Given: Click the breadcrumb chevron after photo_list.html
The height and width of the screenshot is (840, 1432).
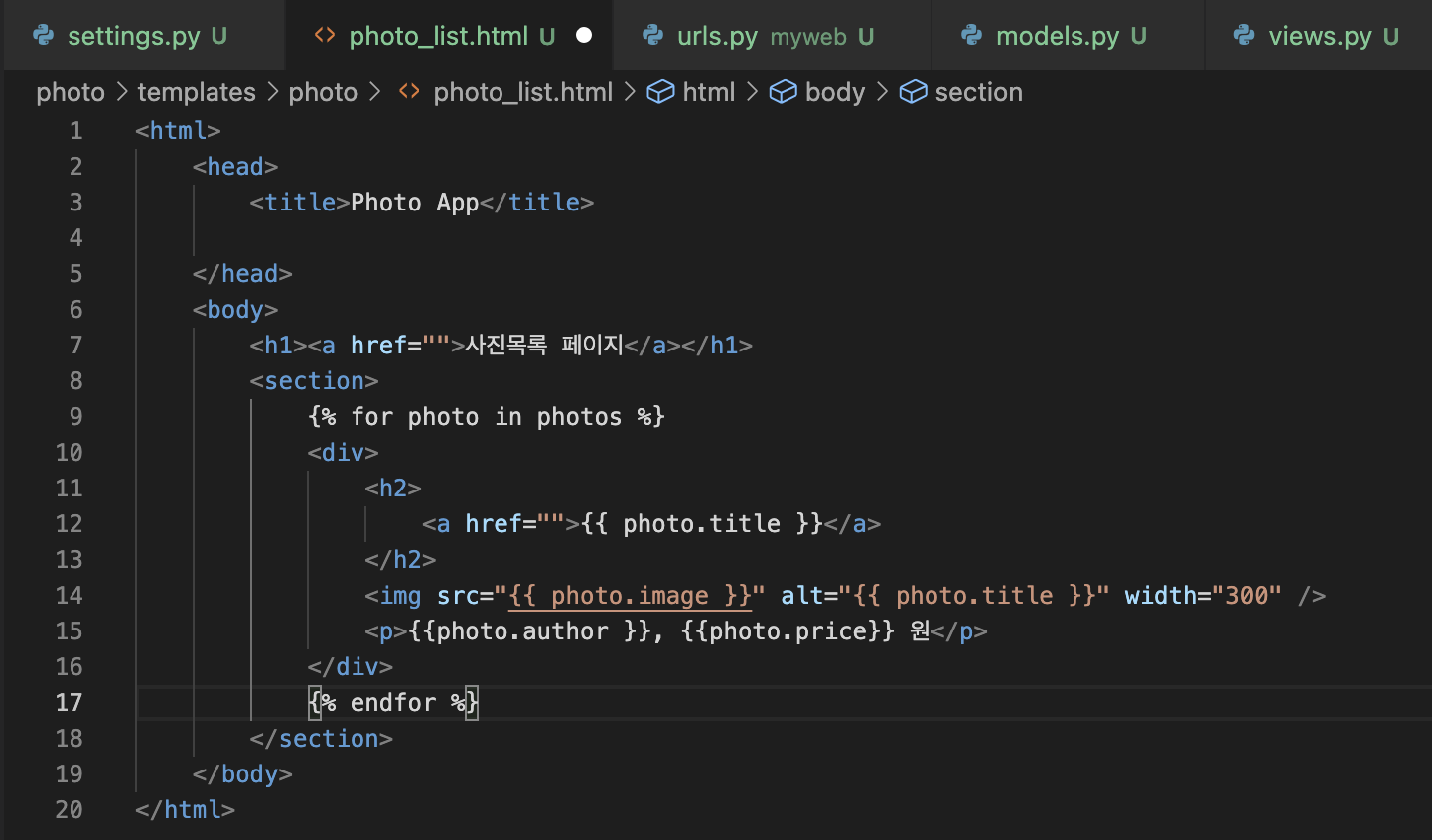Looking at the screenshot, I should tap(630, 92).
